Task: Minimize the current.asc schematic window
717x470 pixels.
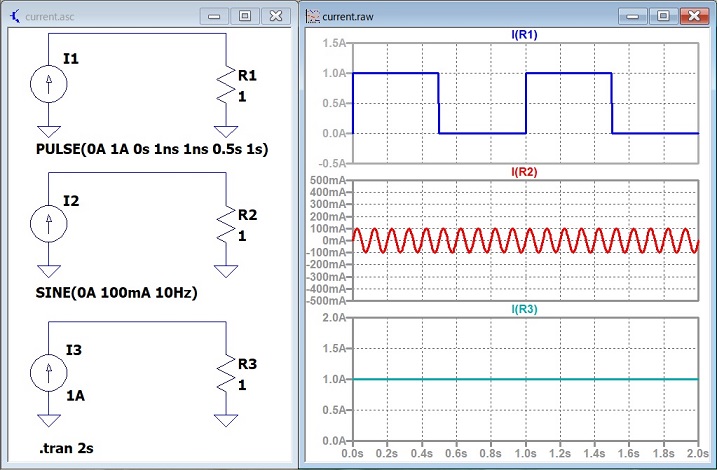Action: pyautogui.click(x=214, y=16)
